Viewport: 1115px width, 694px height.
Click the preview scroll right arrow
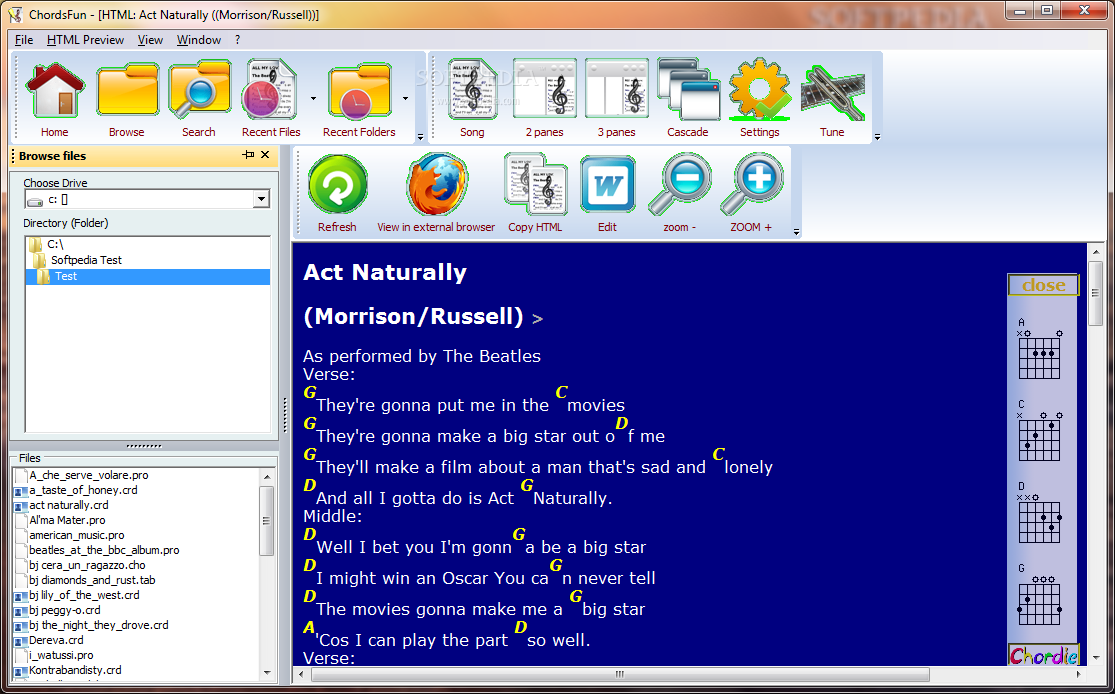tap(1079, 673)
